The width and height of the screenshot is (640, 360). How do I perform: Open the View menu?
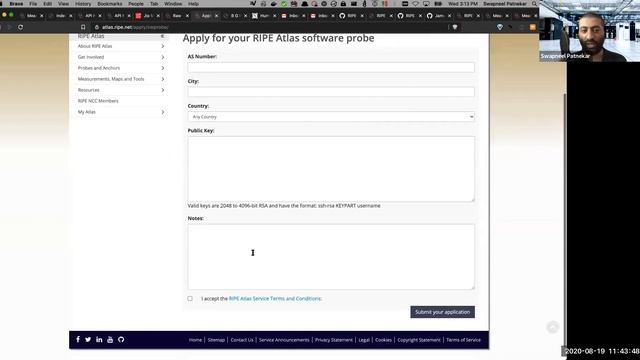63,4
